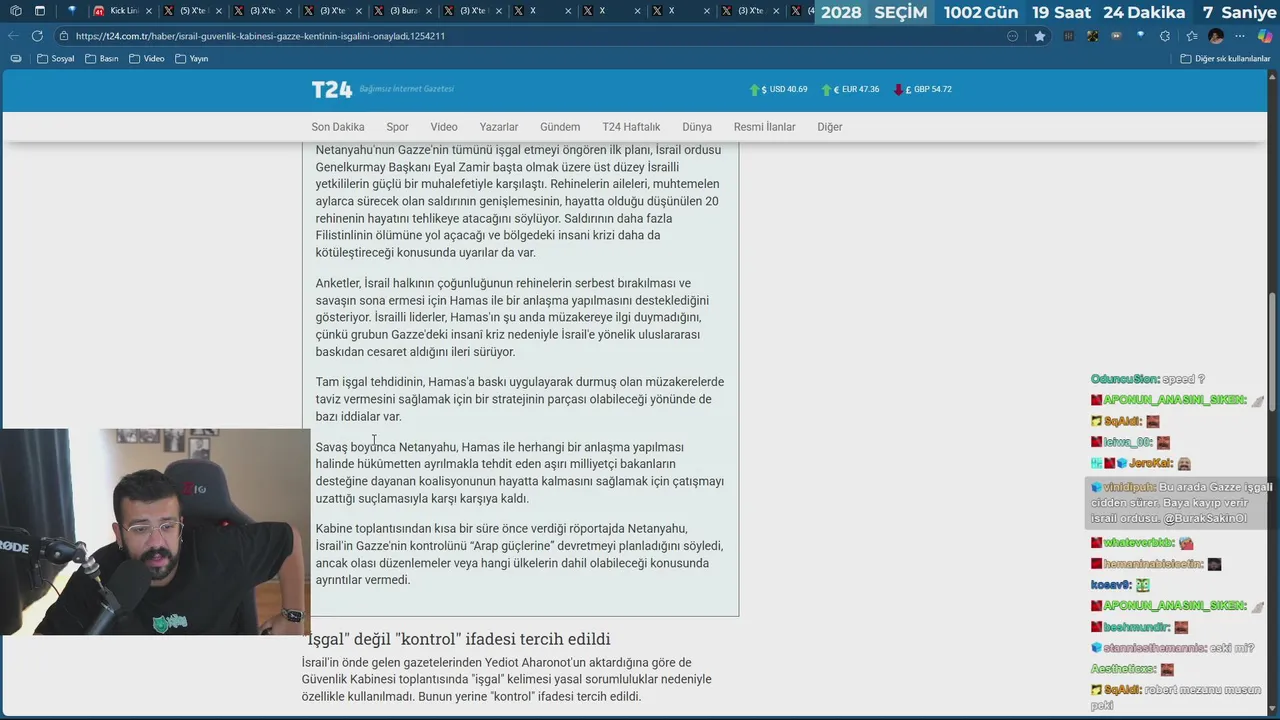Click the paragraph starting 'Tam işgal tehdidinin'

coord(520,399)
